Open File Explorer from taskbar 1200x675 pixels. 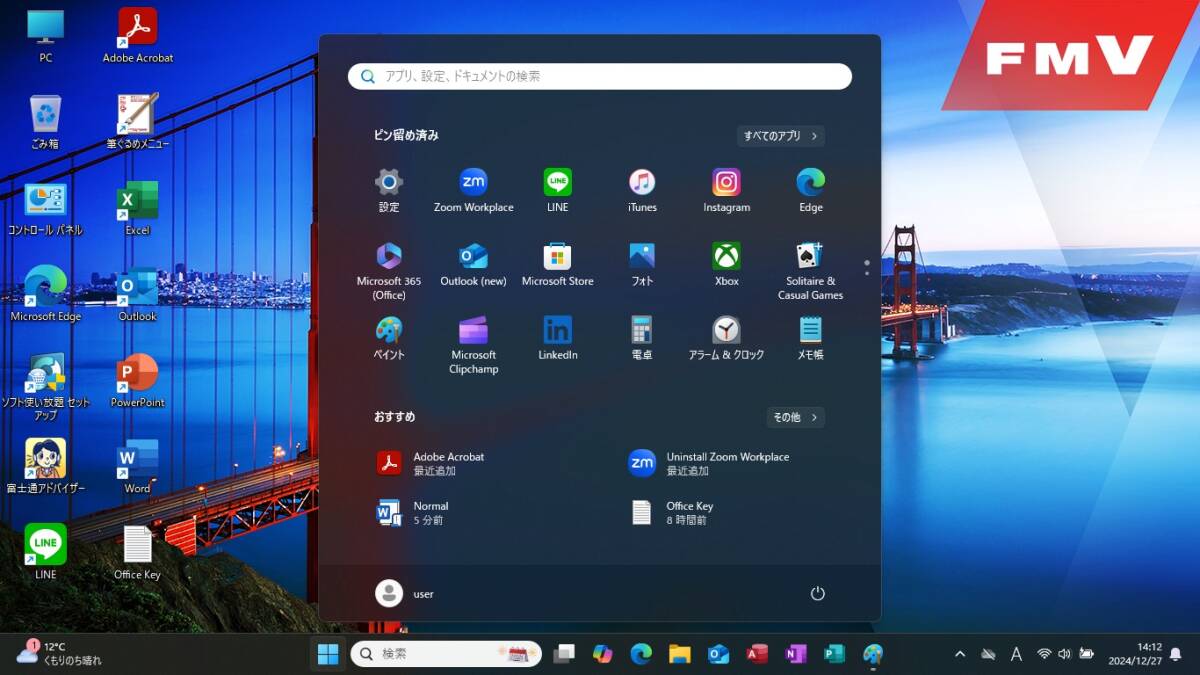[680, 654]
